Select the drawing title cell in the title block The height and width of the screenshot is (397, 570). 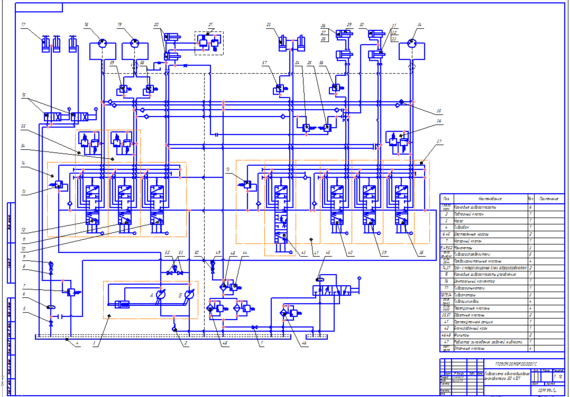point(508,376)
